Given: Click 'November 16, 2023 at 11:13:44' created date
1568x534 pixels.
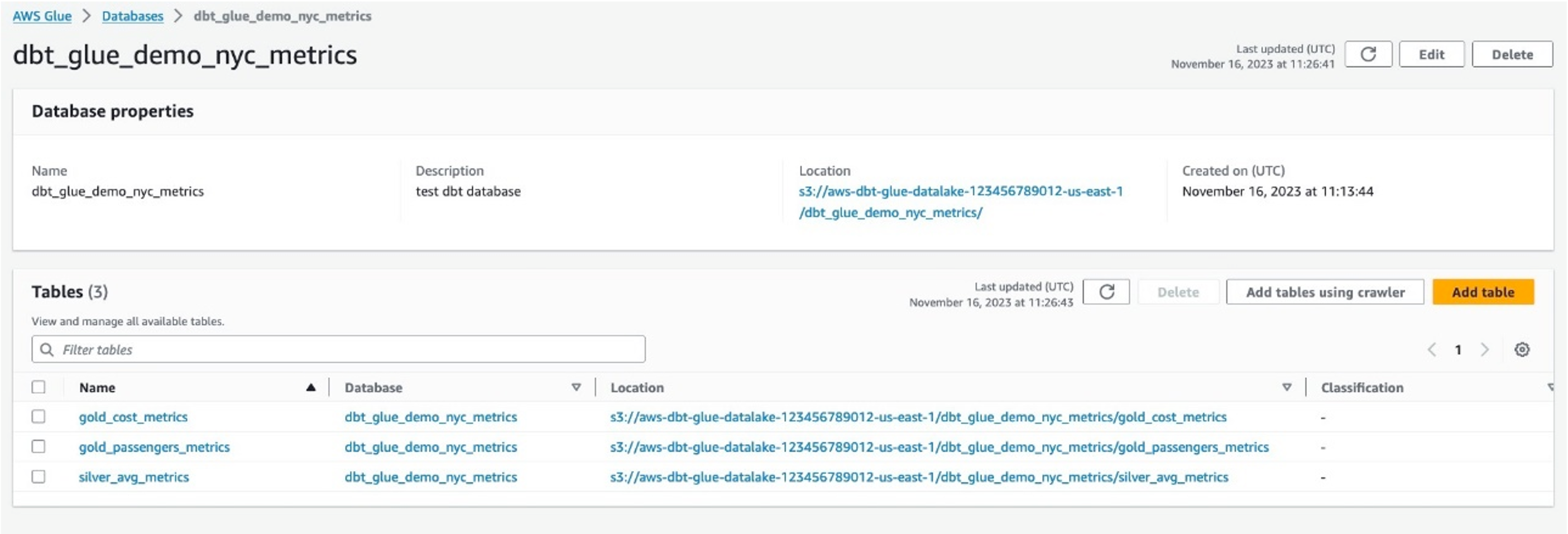Looking at the screenshot, I should tap(1278, 191).
